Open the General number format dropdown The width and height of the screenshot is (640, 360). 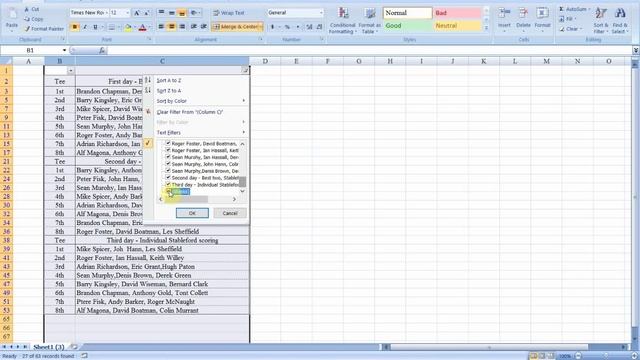(321, 13)
